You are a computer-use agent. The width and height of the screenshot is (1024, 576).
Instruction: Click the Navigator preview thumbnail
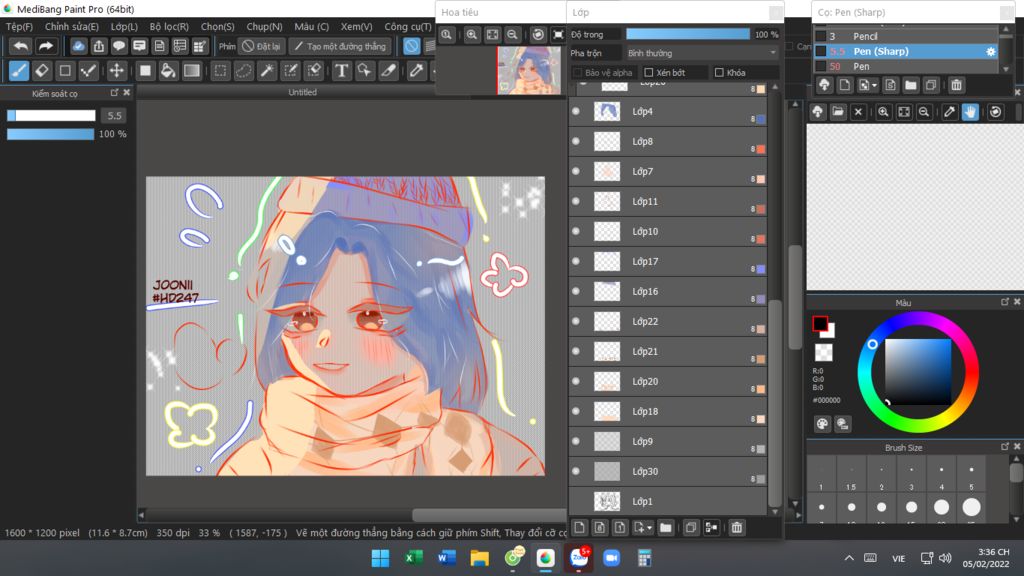tap(528, 70)
